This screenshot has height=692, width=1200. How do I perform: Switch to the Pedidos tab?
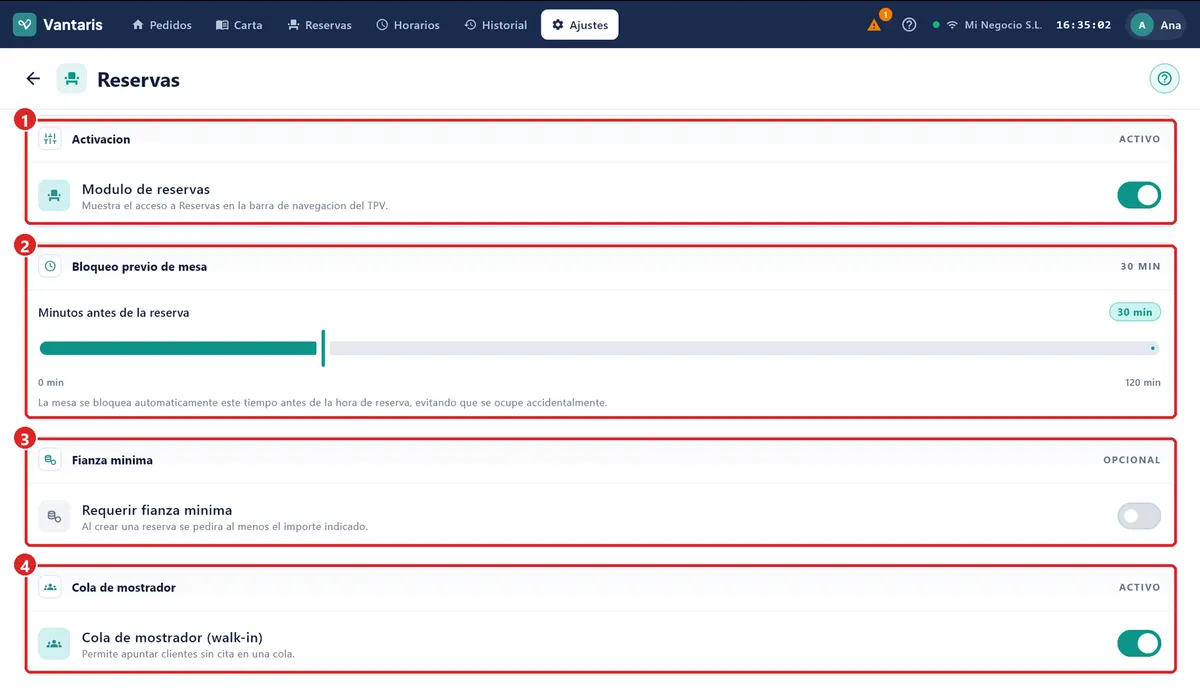162,25
